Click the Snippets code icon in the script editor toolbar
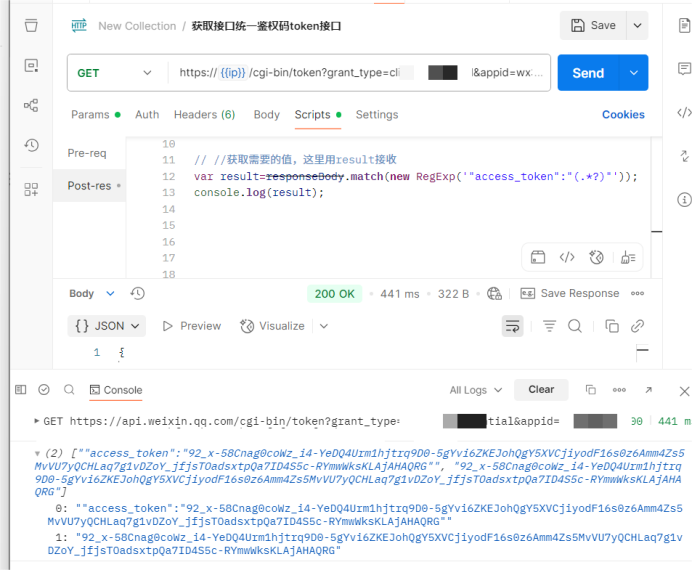 (x=567, y=257)
